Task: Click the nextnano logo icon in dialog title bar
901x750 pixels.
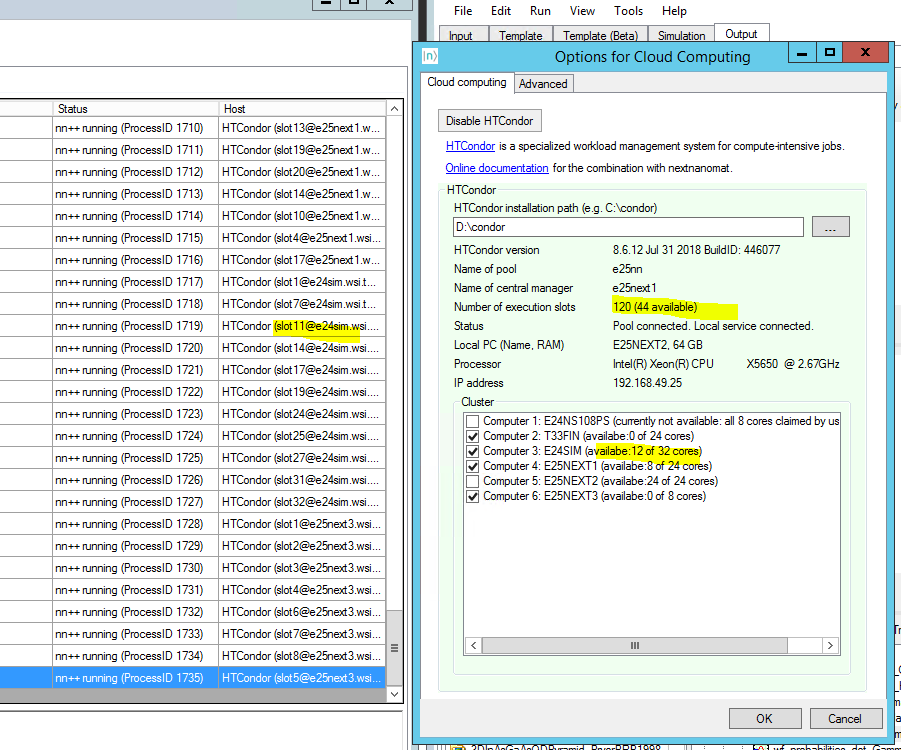Action: point(429,56)
